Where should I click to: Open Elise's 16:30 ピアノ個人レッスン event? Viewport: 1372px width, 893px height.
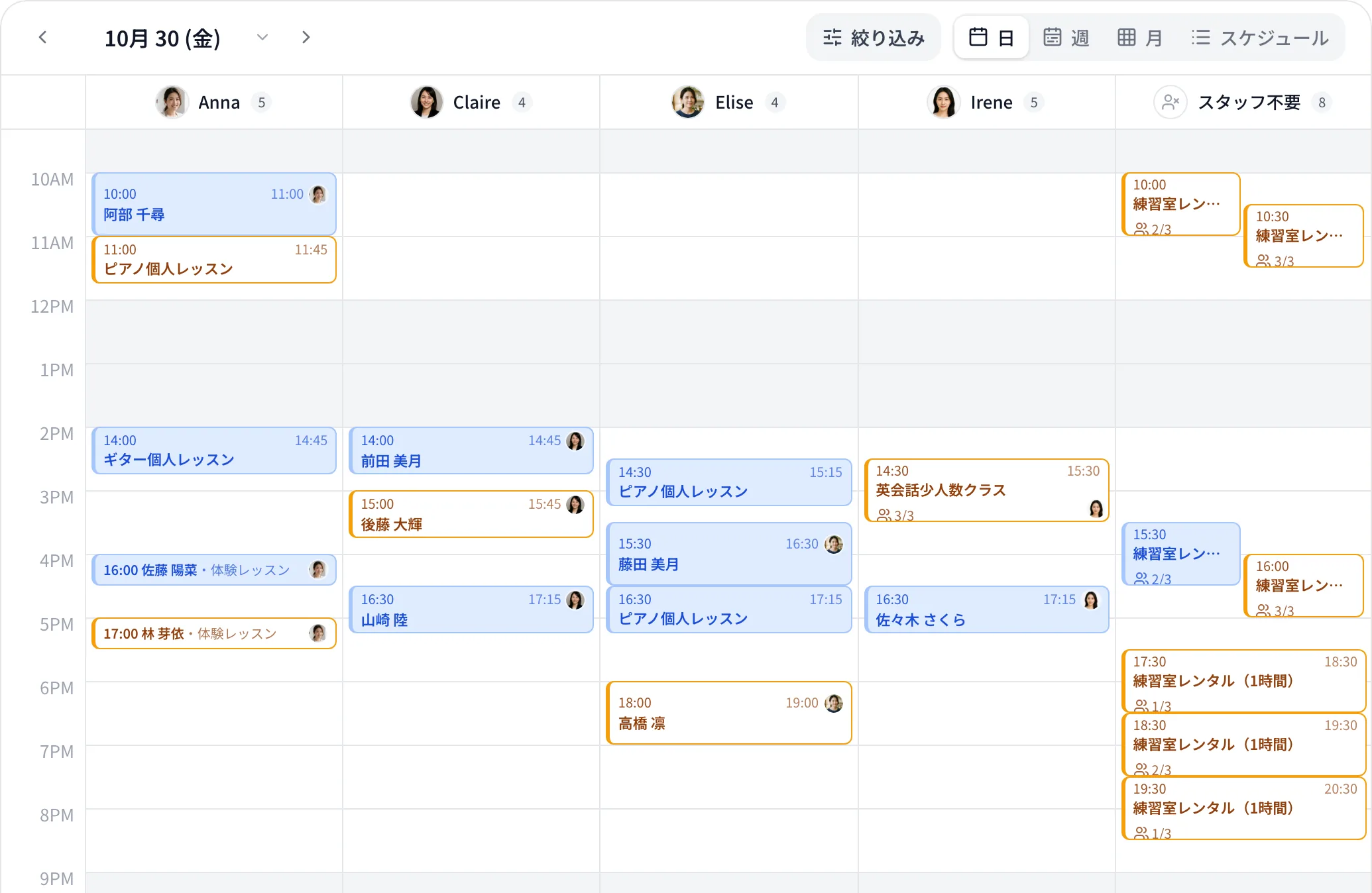(729, 609)
